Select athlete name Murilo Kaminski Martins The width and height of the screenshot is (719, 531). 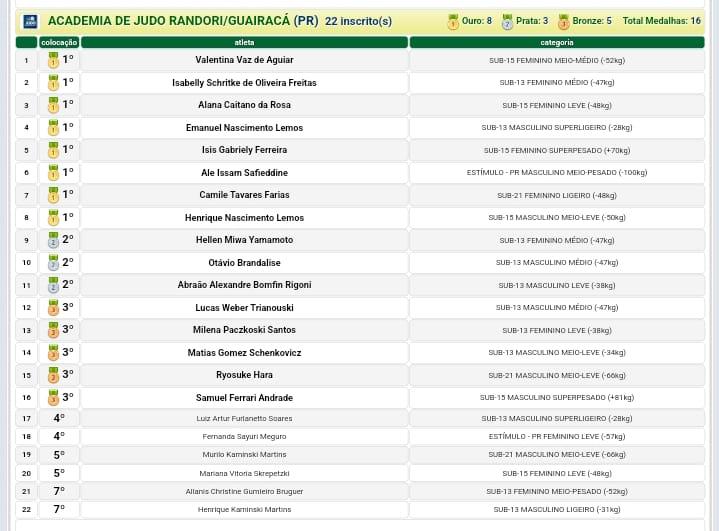(244, 454)
